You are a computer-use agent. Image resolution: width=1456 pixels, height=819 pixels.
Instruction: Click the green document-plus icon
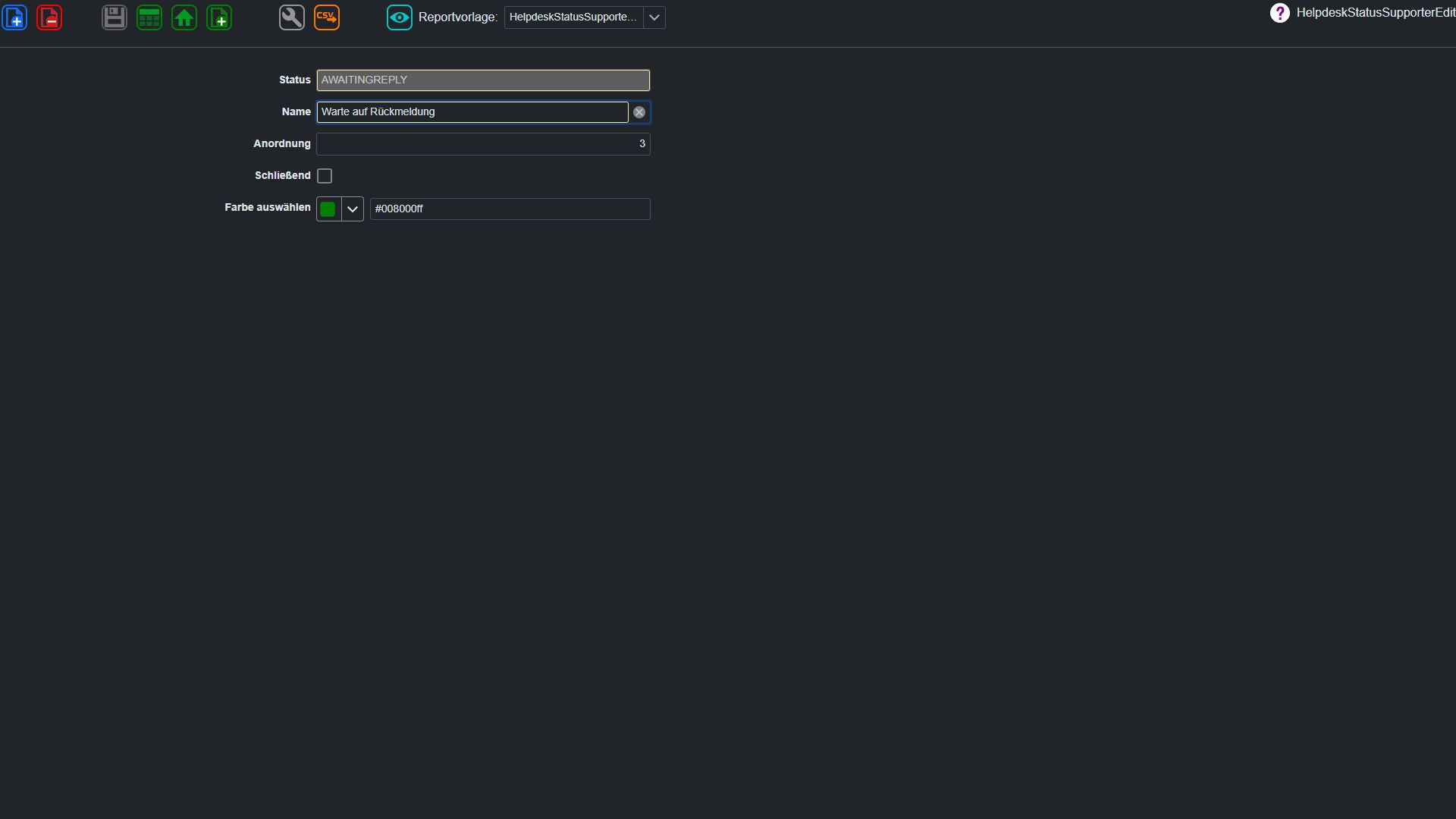coord(219,17)
